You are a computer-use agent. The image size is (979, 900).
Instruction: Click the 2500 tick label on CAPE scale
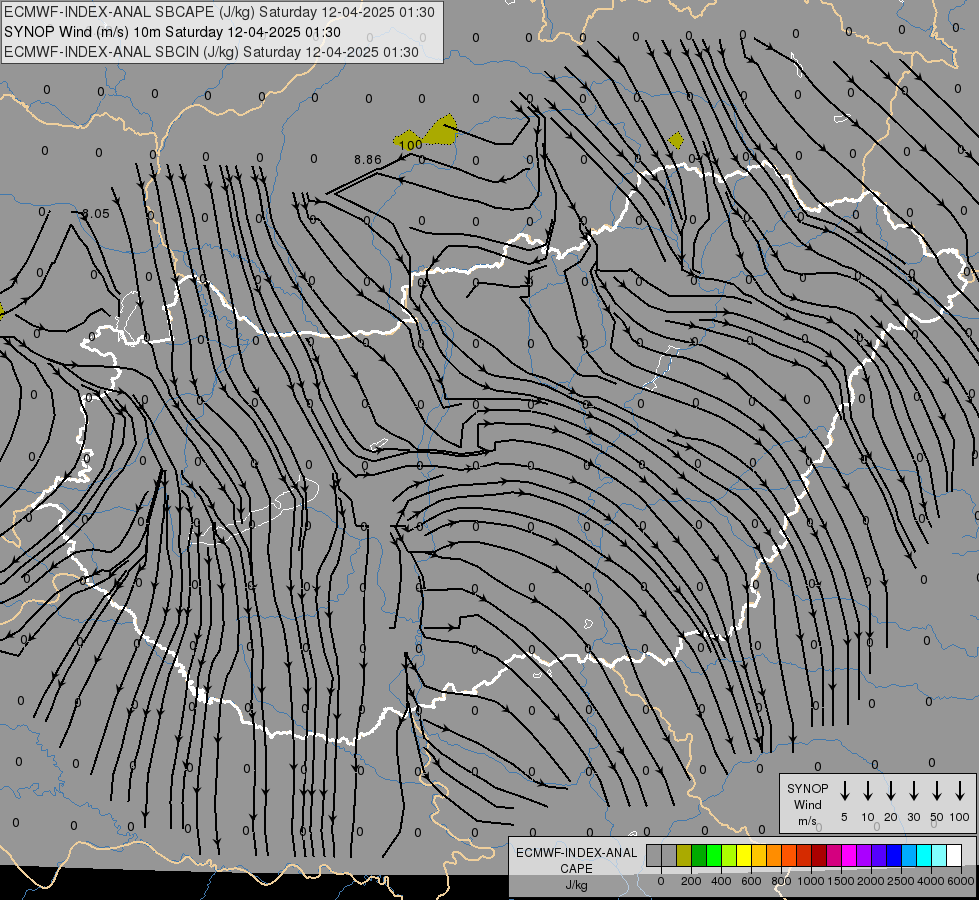click(901, 881)
